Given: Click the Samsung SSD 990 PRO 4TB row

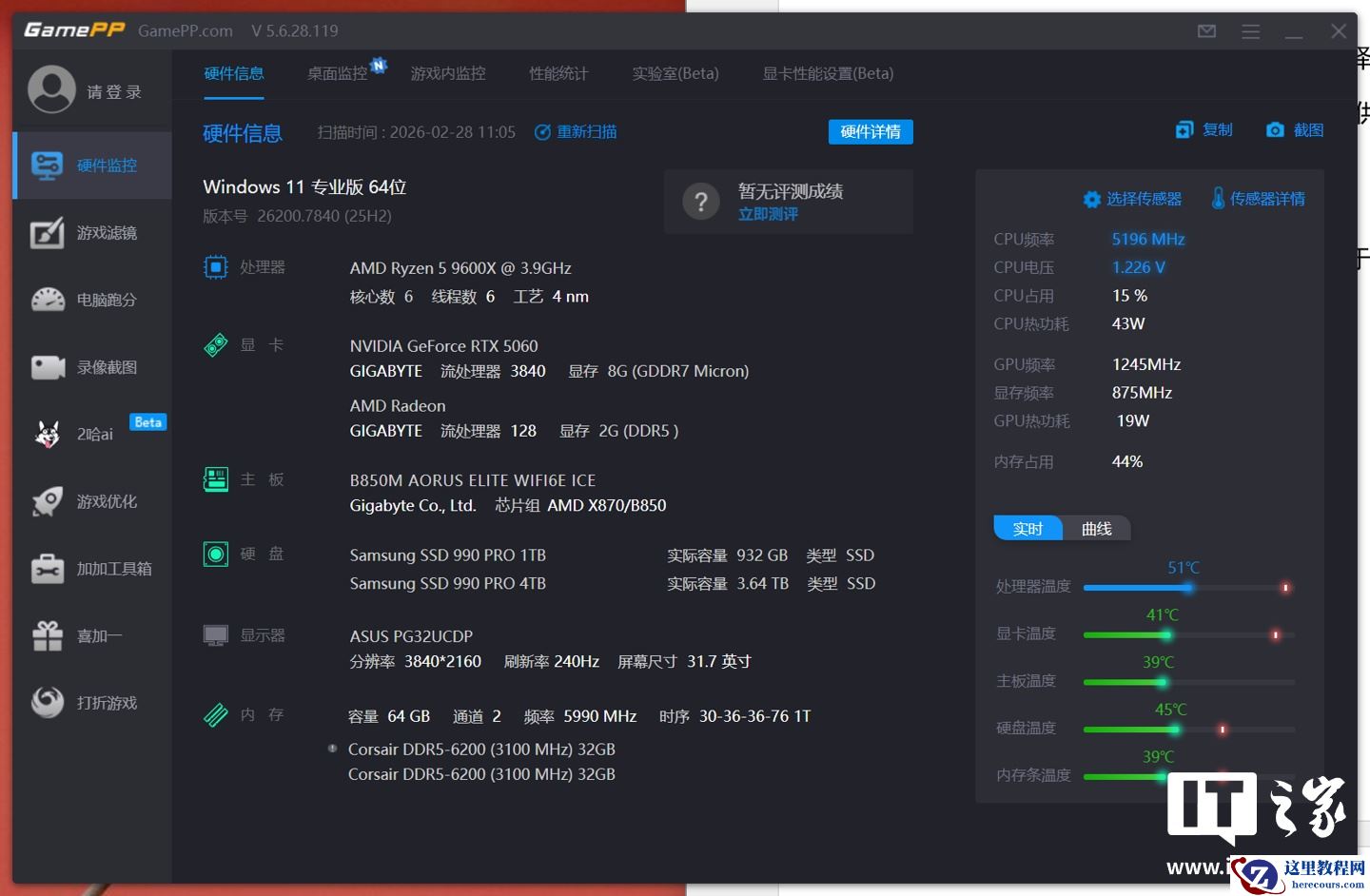Looking at the screenshot, I should tap(613, 584).
